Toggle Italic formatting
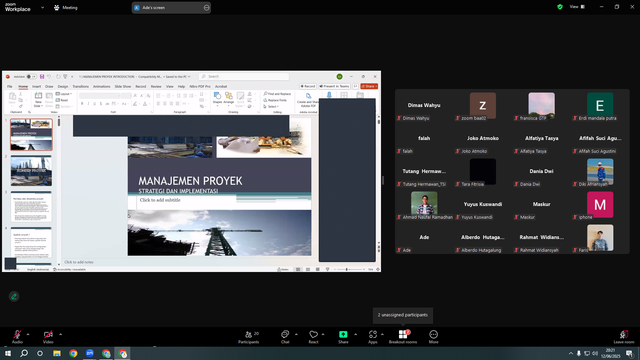Viewport: 640px width, 360px height. click(x=88, y=104)
